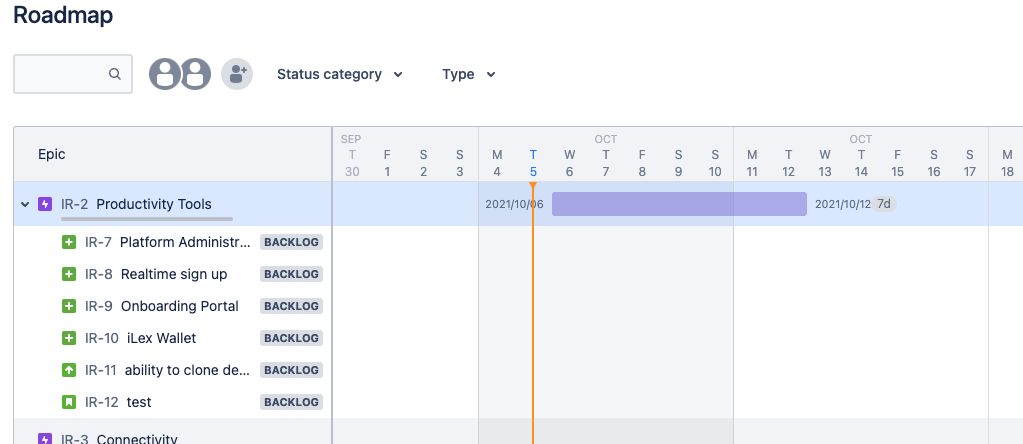Select the Realtime sign up issue
The height and width of the screenshot is (444, 1023).
pos(174,274)
